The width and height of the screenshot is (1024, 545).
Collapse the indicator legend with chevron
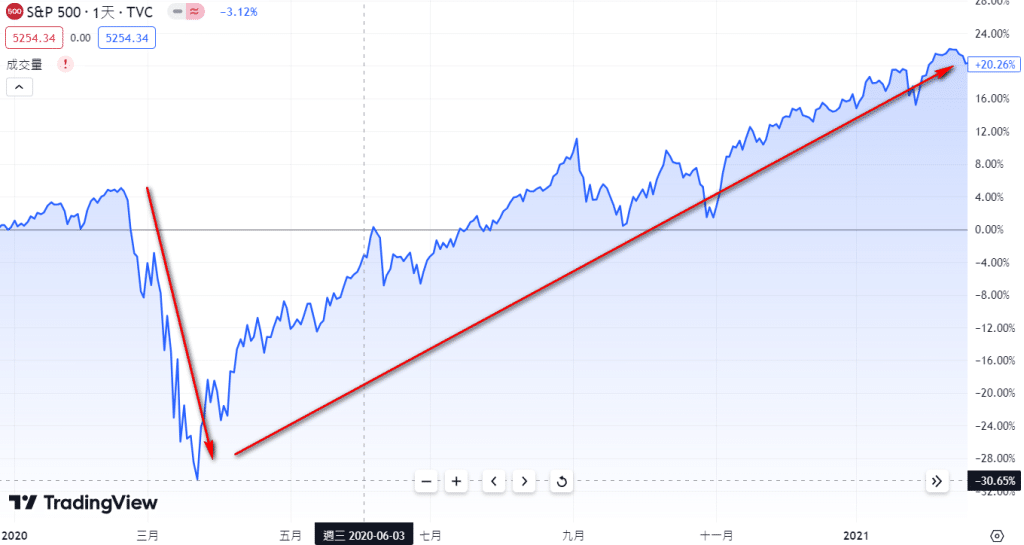tap(20, 87)
